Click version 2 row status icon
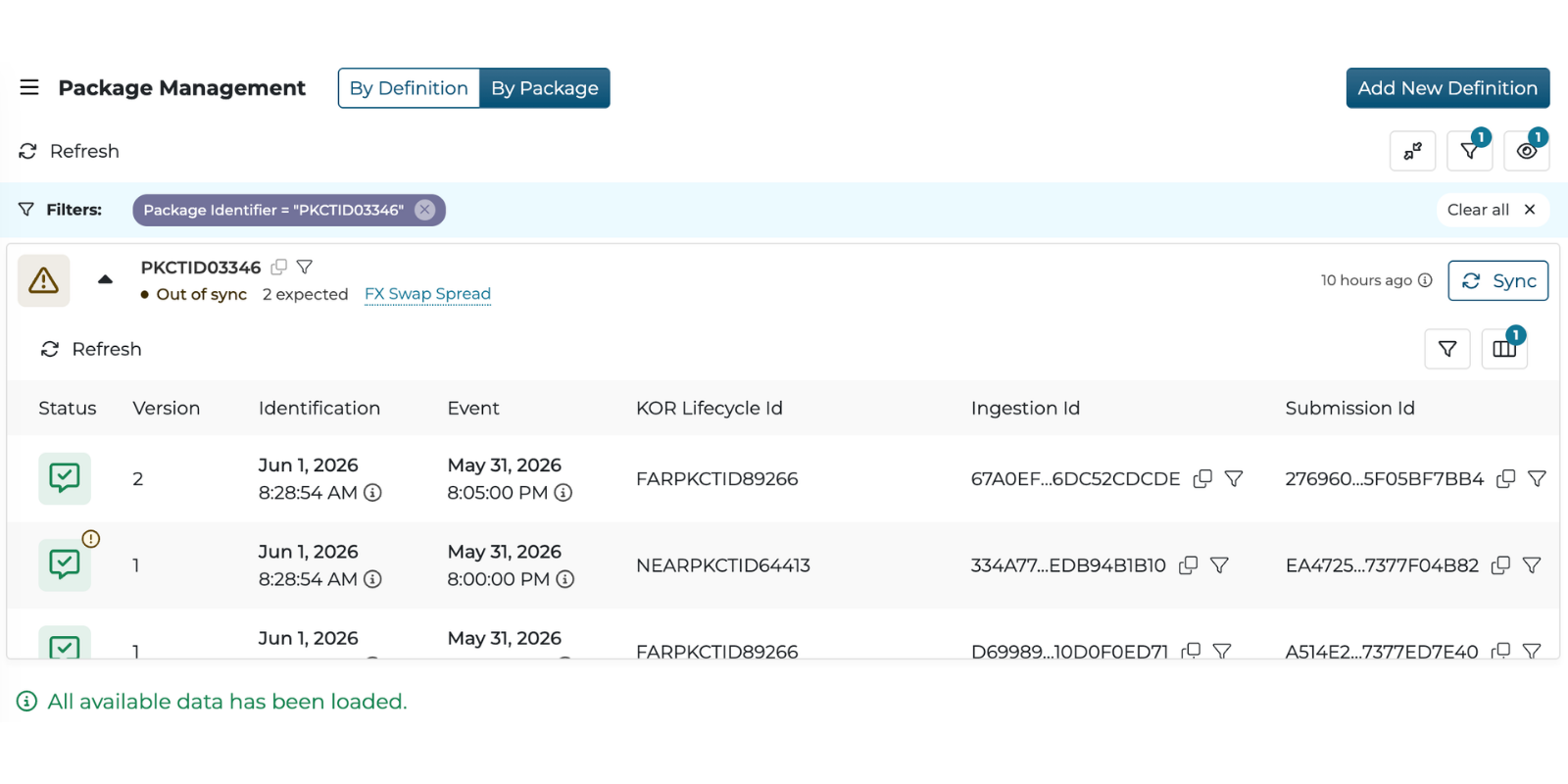The width and height of the screenshot is (1568, 784). click(x=65, y=478)
